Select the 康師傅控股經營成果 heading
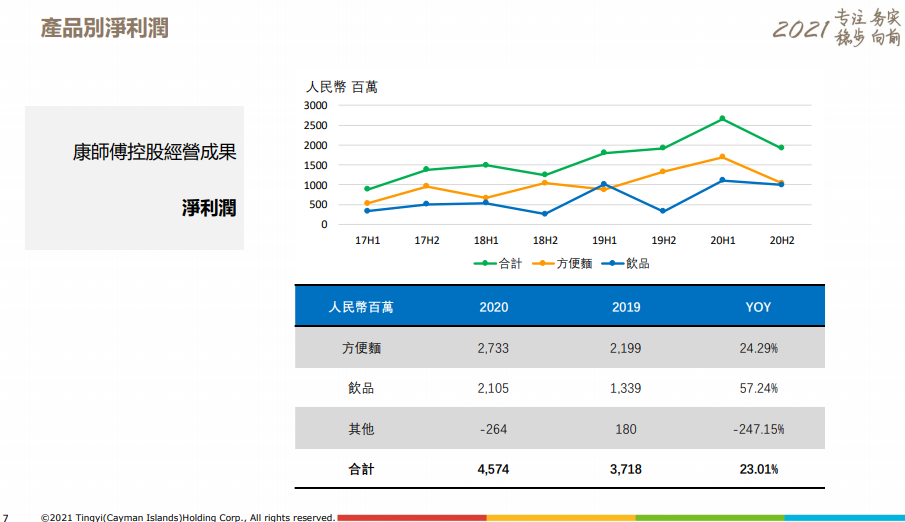 tap(155, 152)
